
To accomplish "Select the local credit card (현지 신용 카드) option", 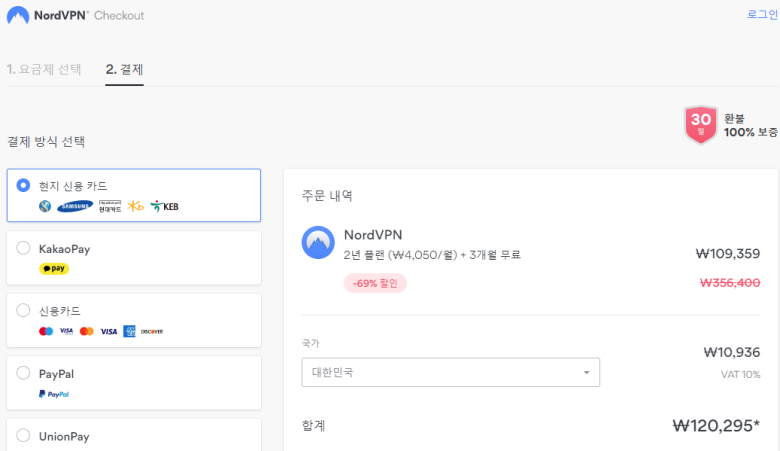I will (23, 185).
